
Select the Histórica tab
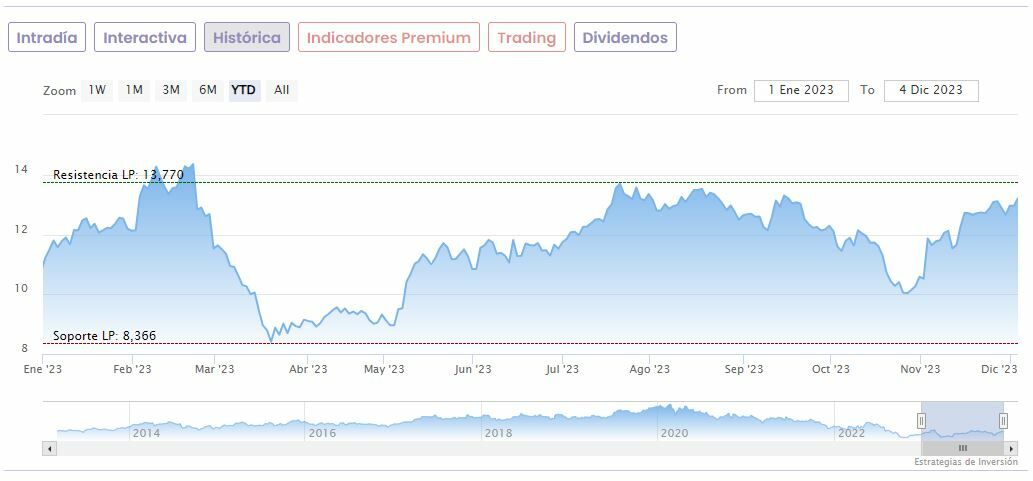(x=247, y=38)
